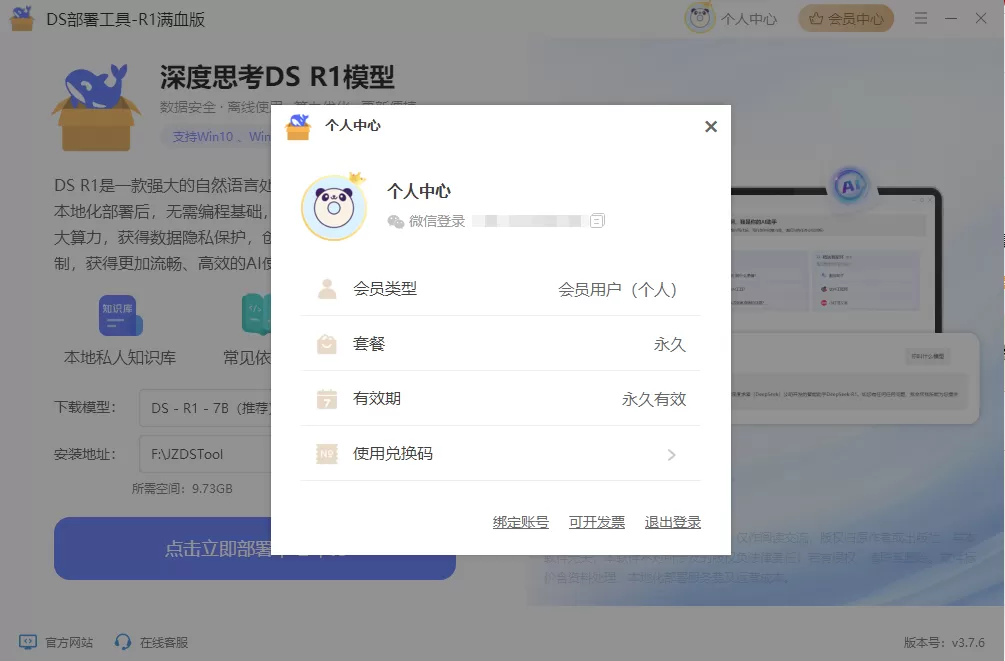Click the whale logo in dialog title bar
1005x661 pixels.
tap(298, 126)
